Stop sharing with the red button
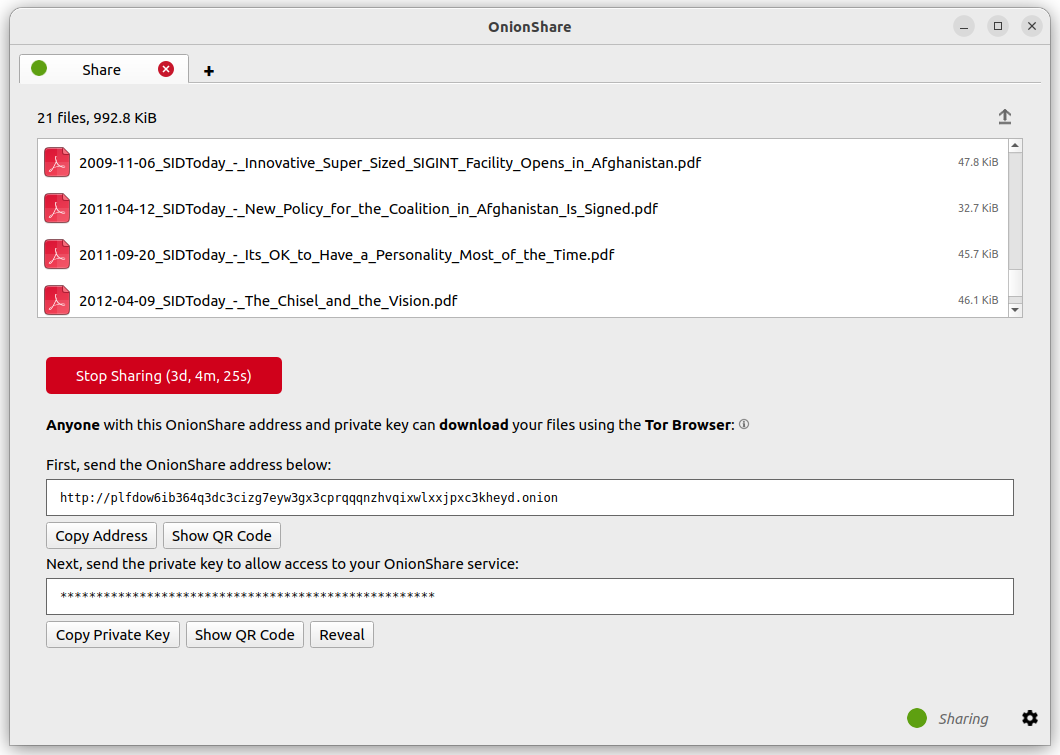The image size is (1060, 755). [164, 375]
